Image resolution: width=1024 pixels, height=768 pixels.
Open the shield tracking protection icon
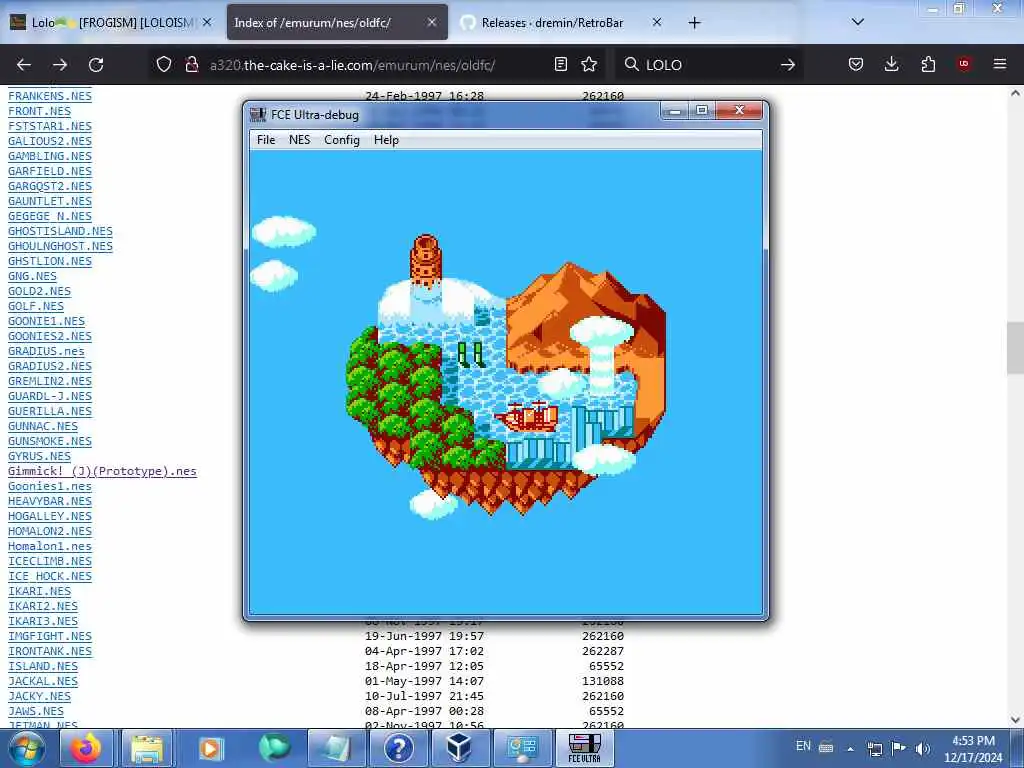point(164,64)
